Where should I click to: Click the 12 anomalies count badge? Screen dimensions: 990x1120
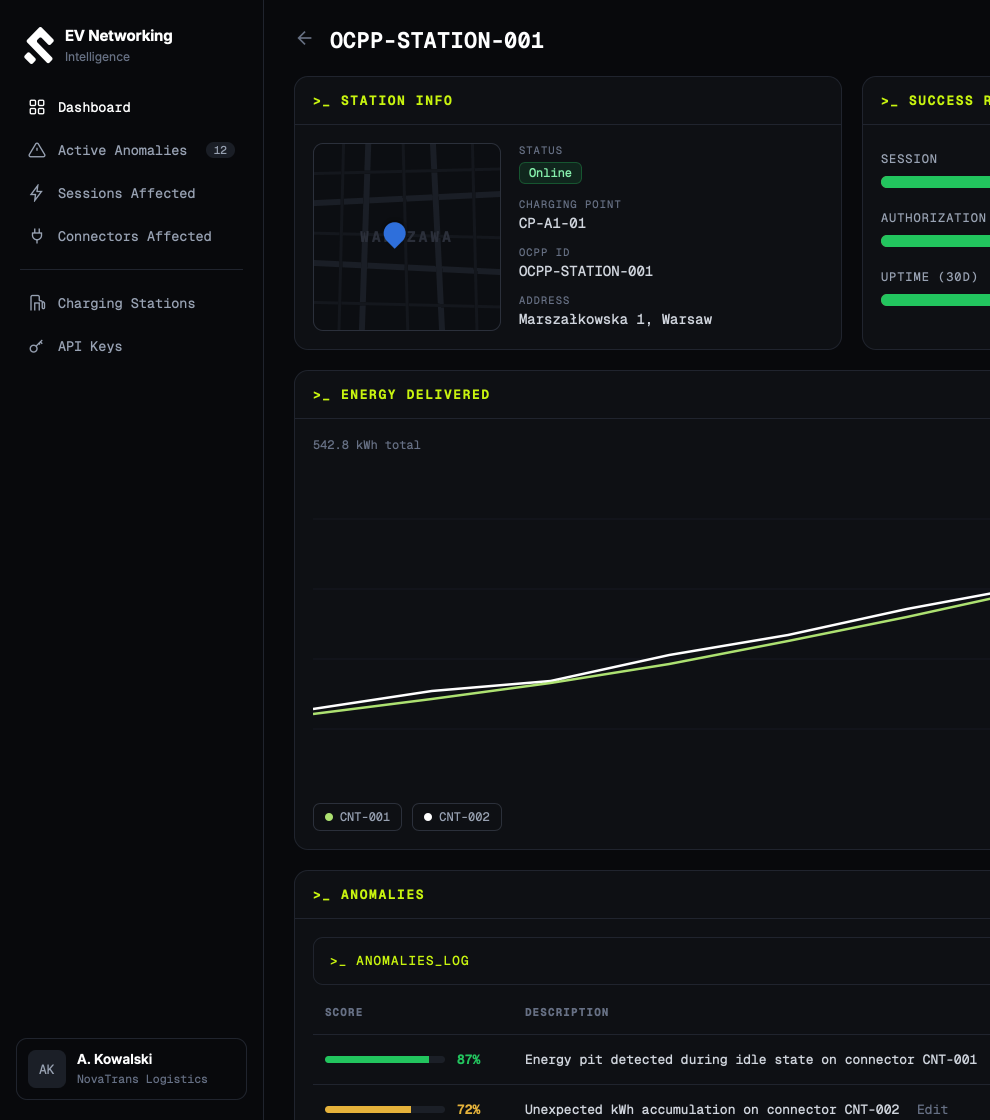point(220,150)
